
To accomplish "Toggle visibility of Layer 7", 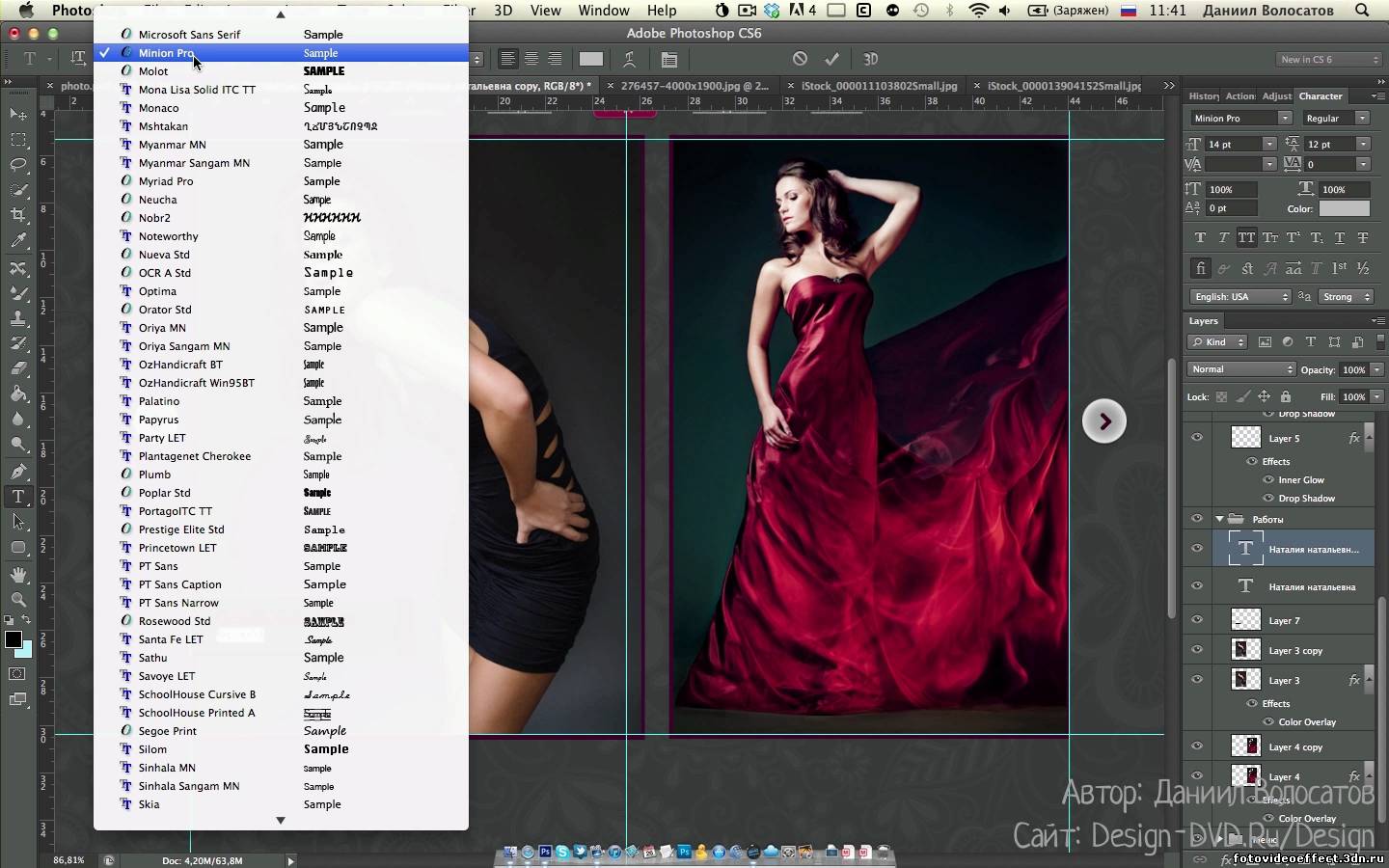I will pos(1197,620).
